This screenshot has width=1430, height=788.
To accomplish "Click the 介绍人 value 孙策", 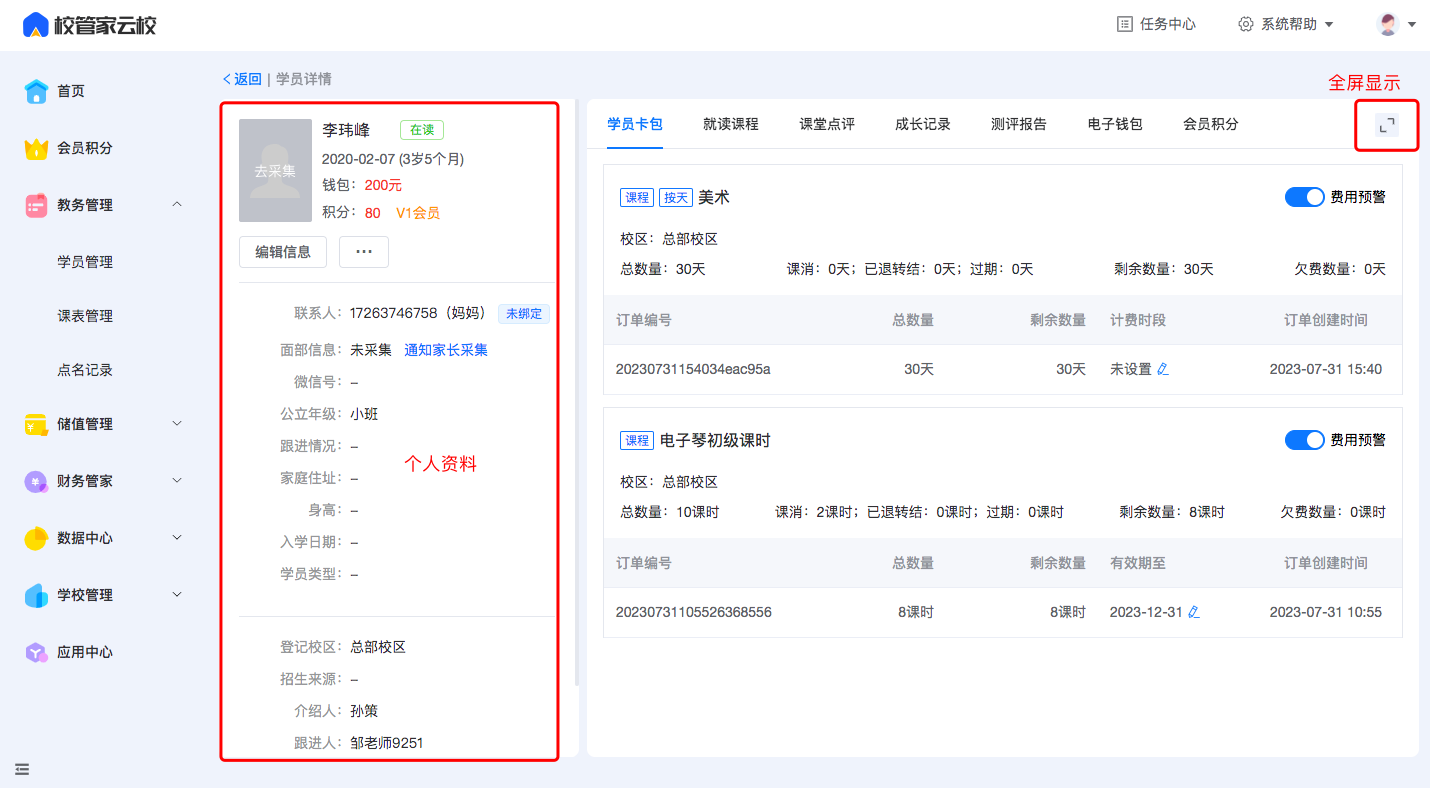I will tap(364, 711).
